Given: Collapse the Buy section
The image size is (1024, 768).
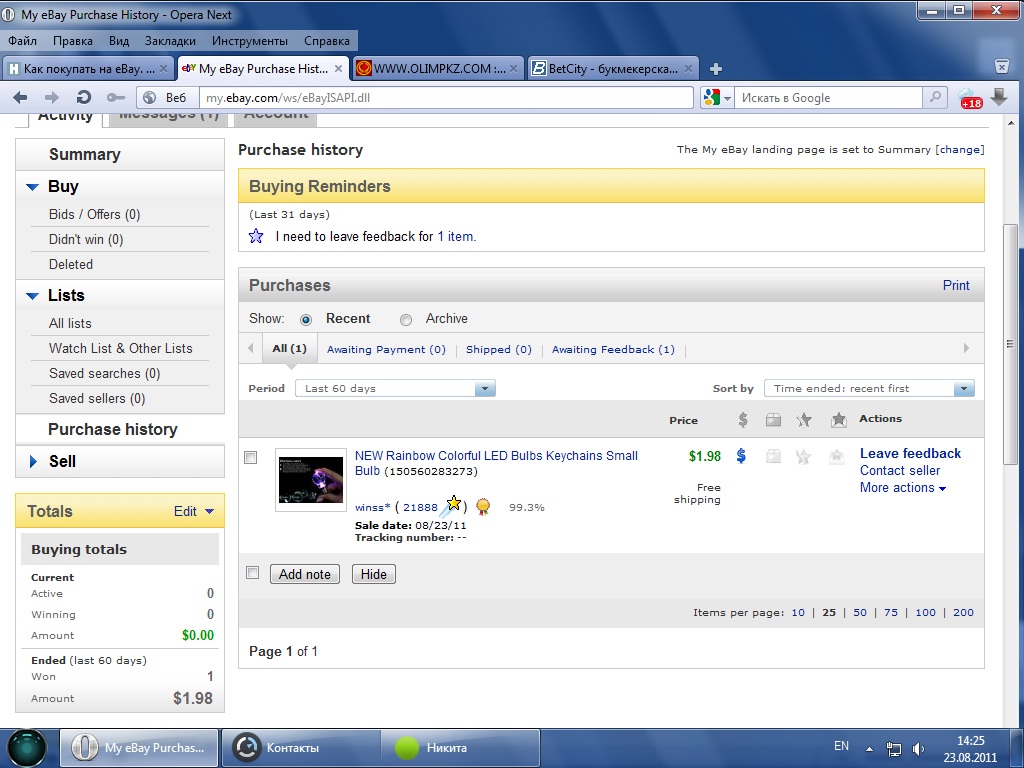Looking at the screenshot, I should coord(33,187).
